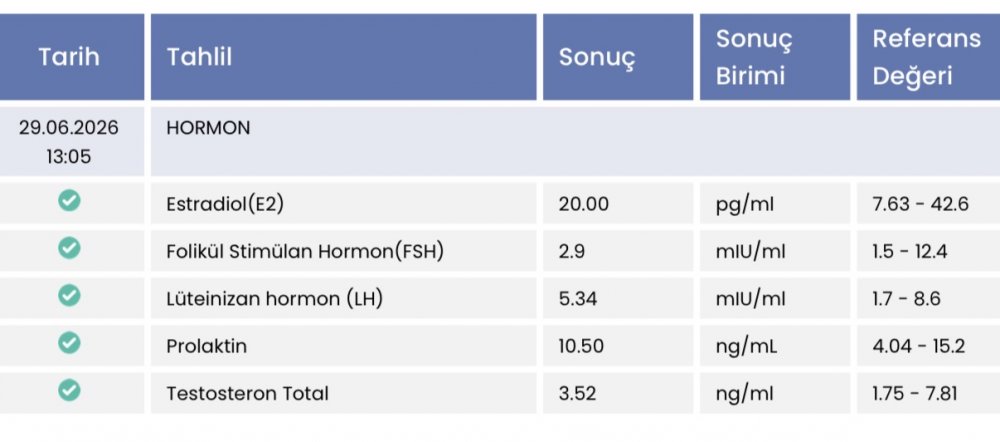Select the Tahlil column header
1000x442 pixels.
(x=343, y=57)
